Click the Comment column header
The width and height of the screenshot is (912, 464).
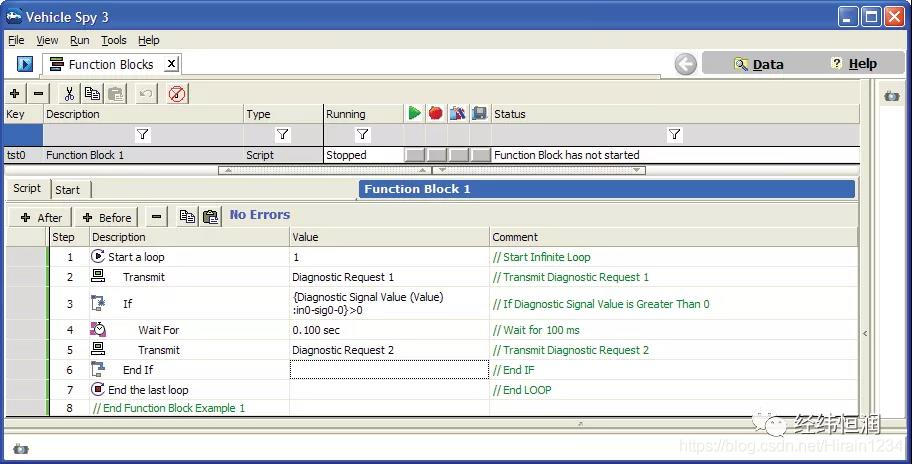click(x=673, y=237)
